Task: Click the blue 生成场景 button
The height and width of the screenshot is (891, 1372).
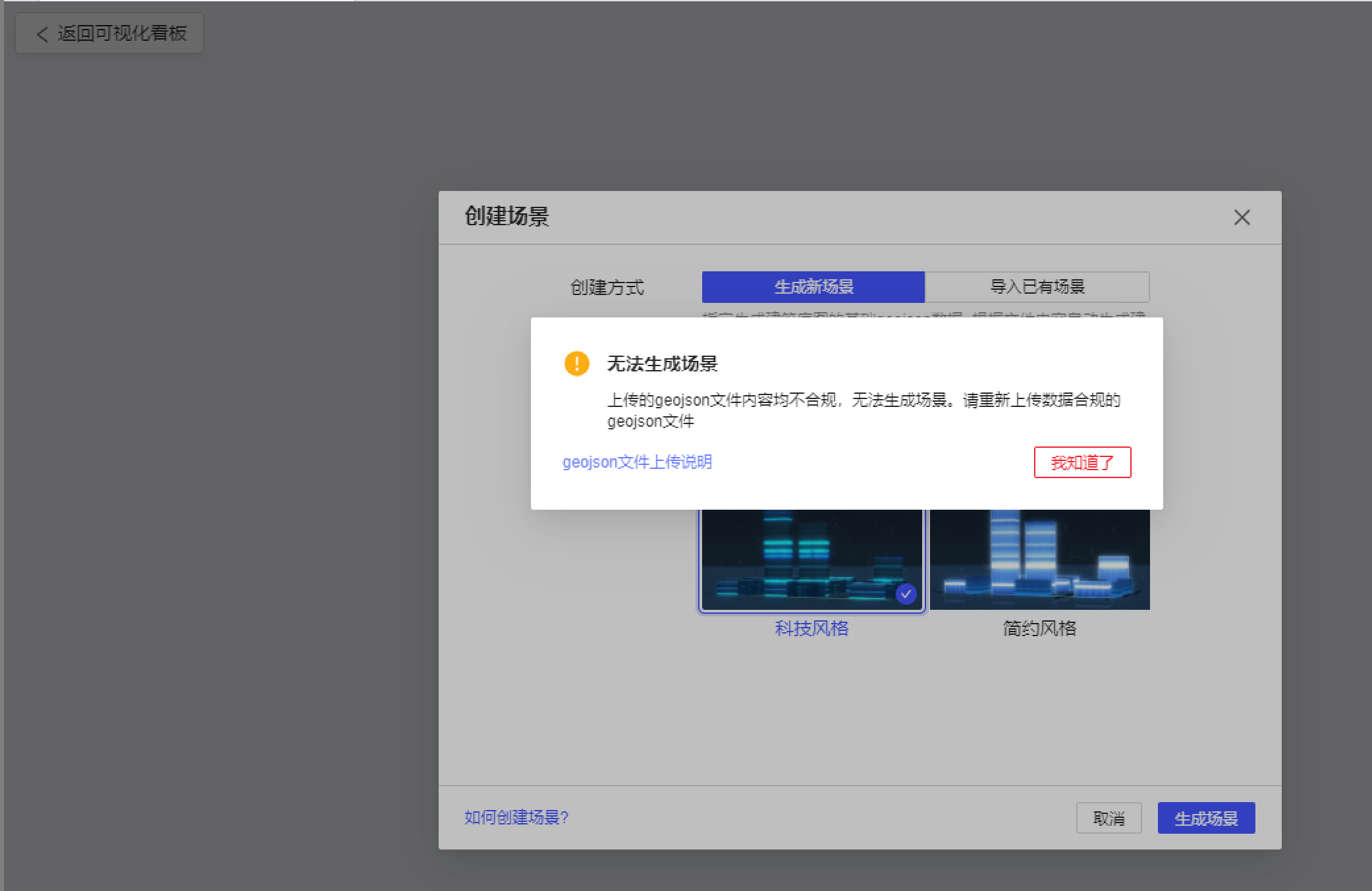Action: pyautogui.click(x=1206, y=818)
